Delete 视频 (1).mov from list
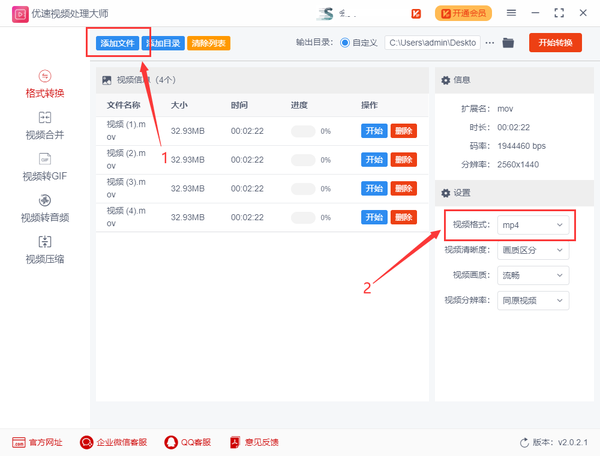Screen dimensions: 600x456 click(404, 131)
